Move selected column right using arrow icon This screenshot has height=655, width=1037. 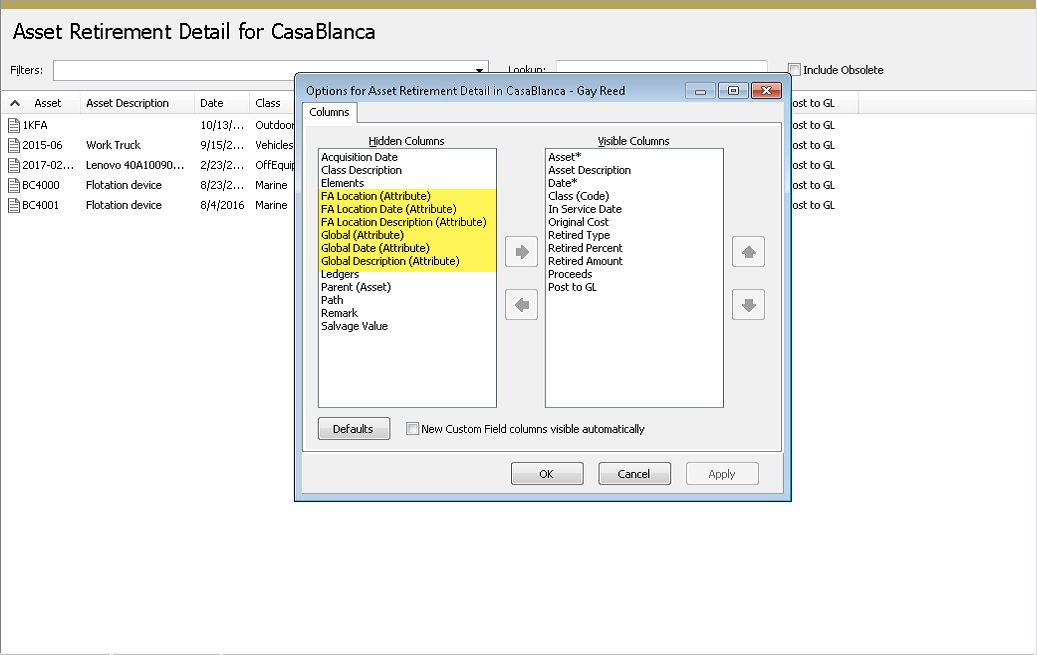[x=521, y=252]
